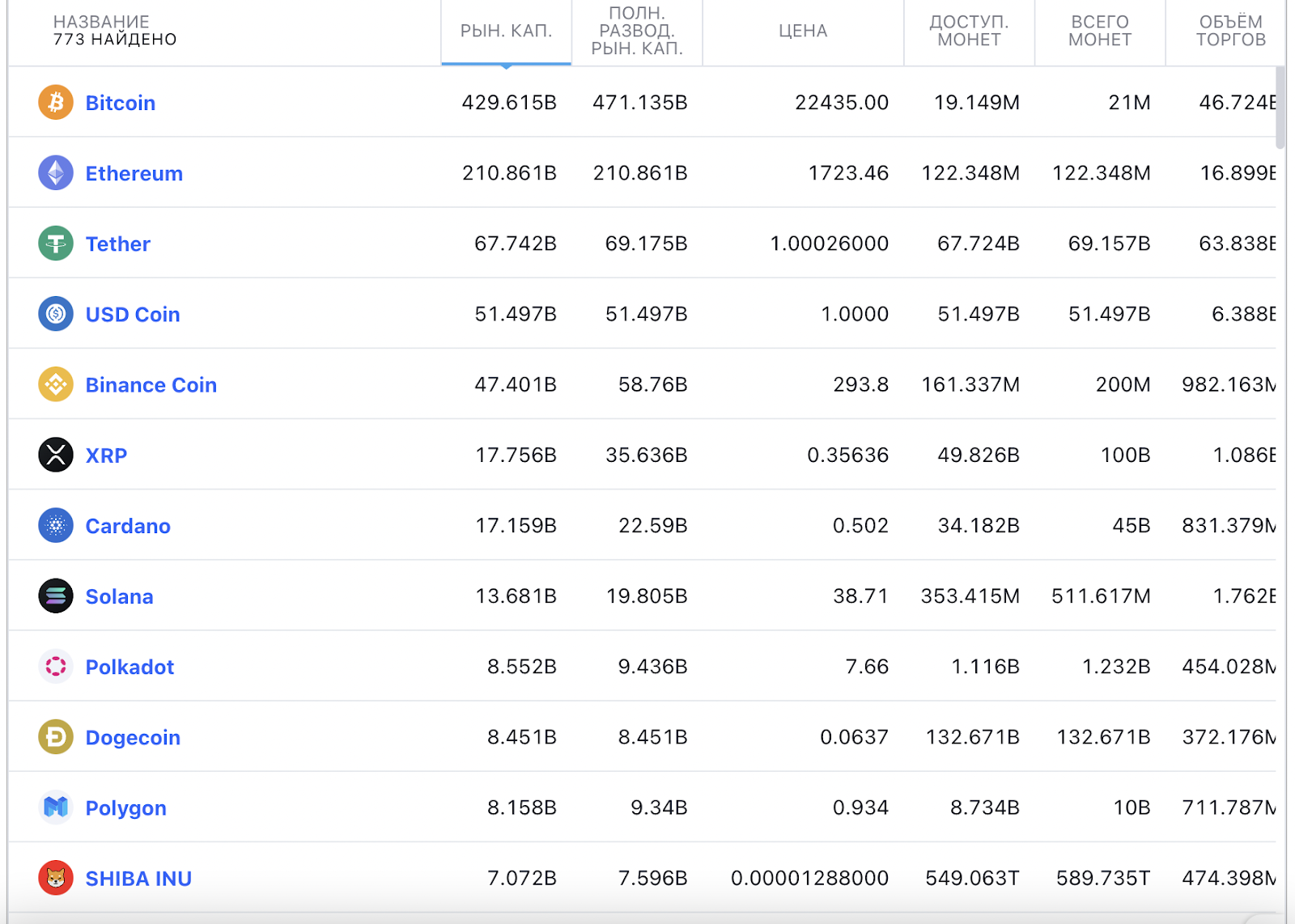Click Solana price 38.71

861,596
